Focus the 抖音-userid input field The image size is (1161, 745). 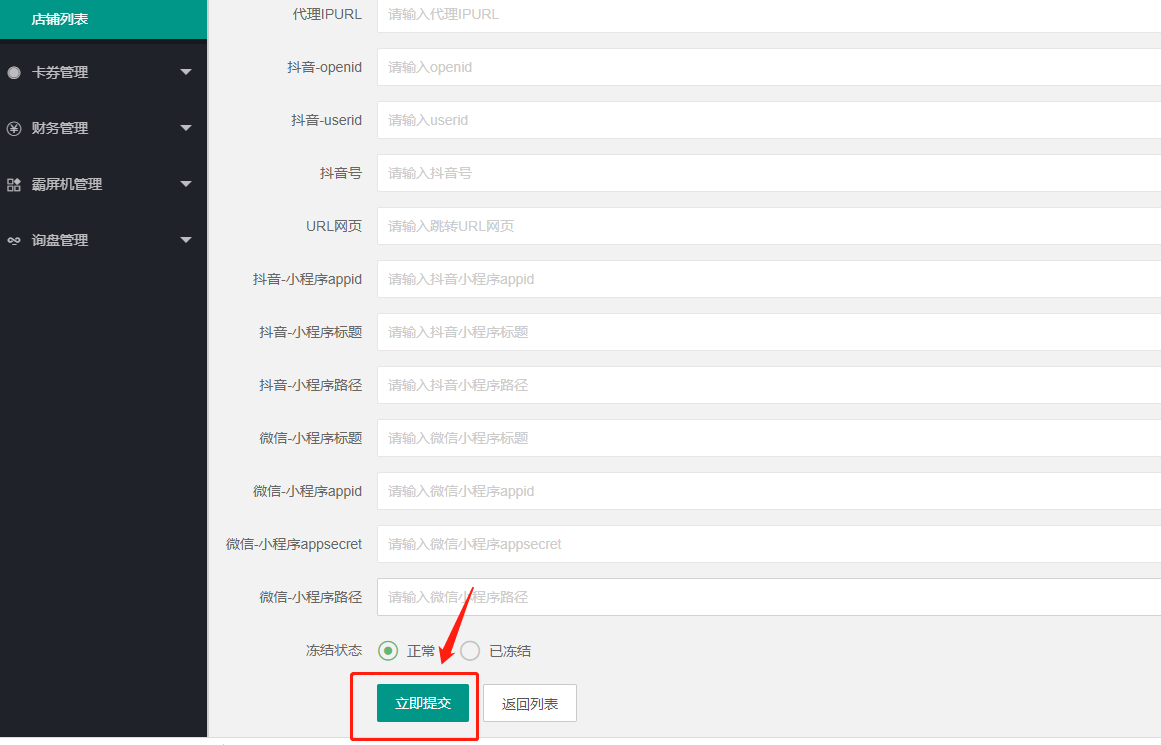click(x=769, y=120)
